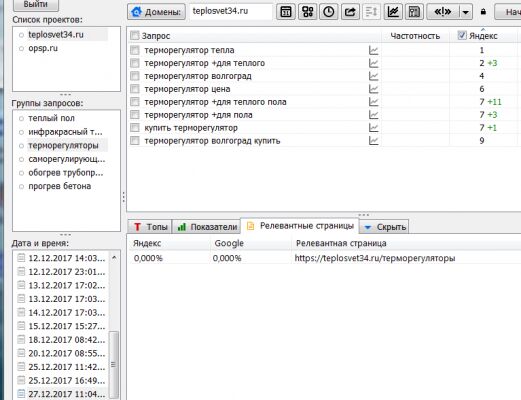Switch to the Топы tab
Image resolution: width=521 pixels, height=400 pixels.
click(150, 227)
